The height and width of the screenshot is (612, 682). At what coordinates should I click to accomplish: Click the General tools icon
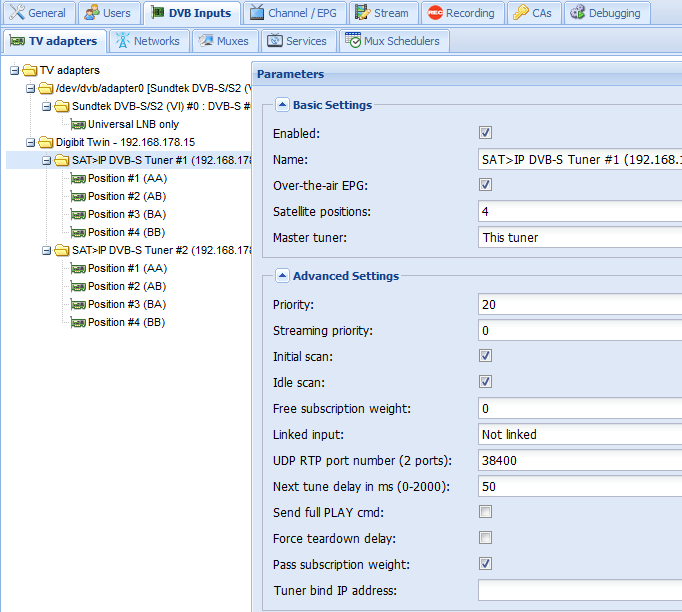(17, 13)
